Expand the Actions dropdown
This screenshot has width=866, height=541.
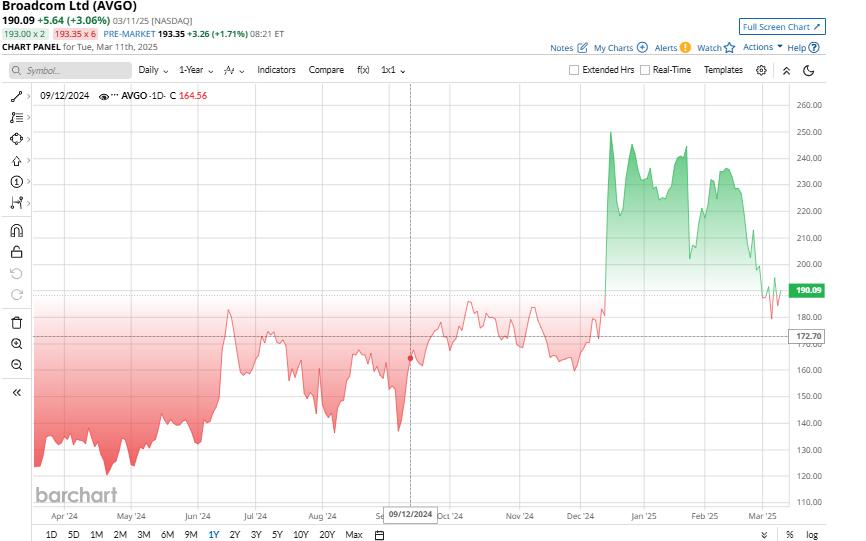click(x=762, y=47)
